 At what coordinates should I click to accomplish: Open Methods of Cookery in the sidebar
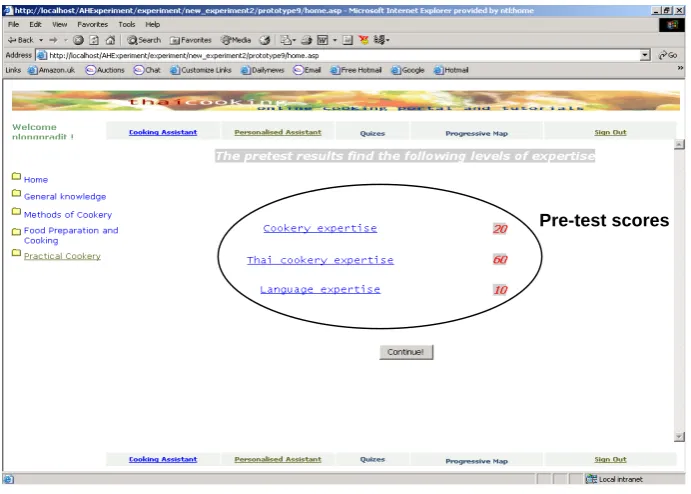68,215
